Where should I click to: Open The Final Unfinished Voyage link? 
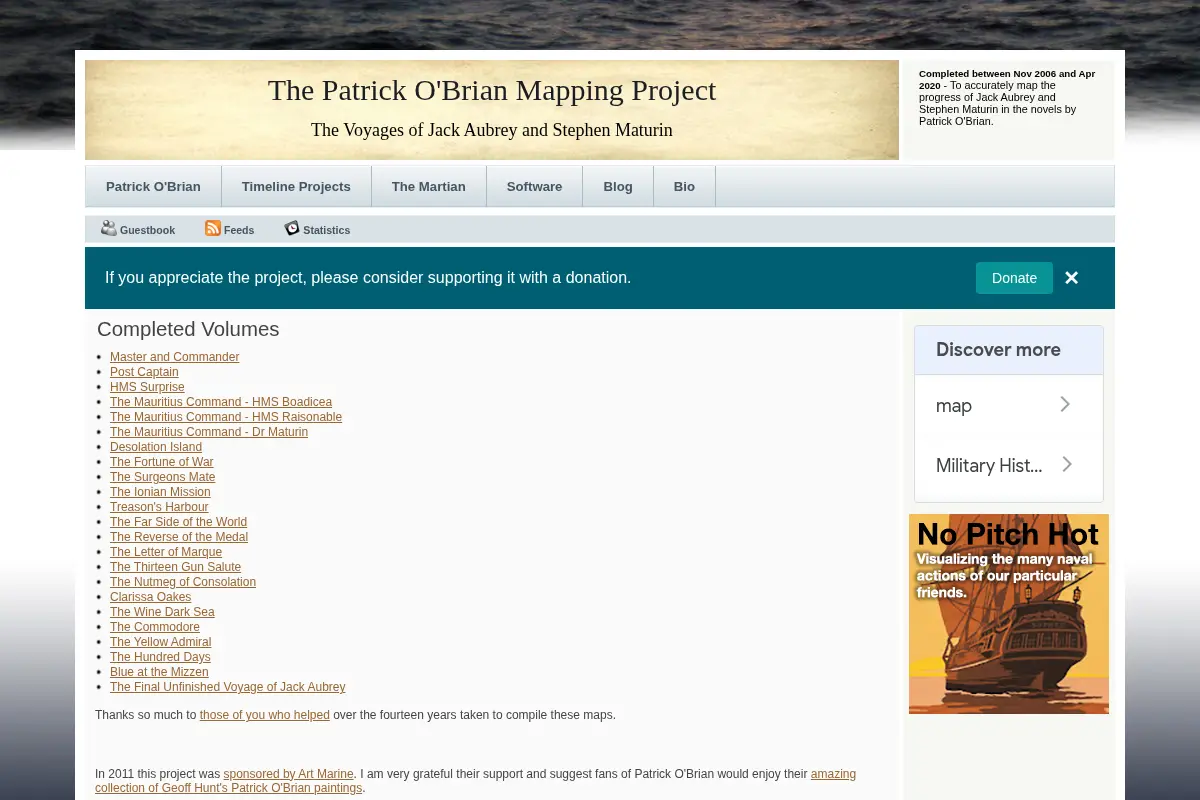click(x=227, y=687)
